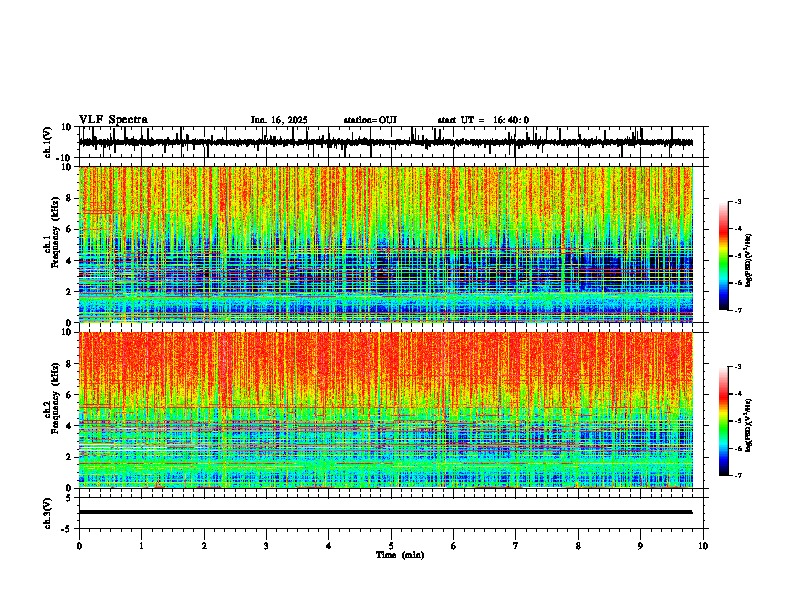Click the ch.2 colorbar "log(PSD)" label
Viewport: 792px width, 612px height.
[x=748, y=425]
